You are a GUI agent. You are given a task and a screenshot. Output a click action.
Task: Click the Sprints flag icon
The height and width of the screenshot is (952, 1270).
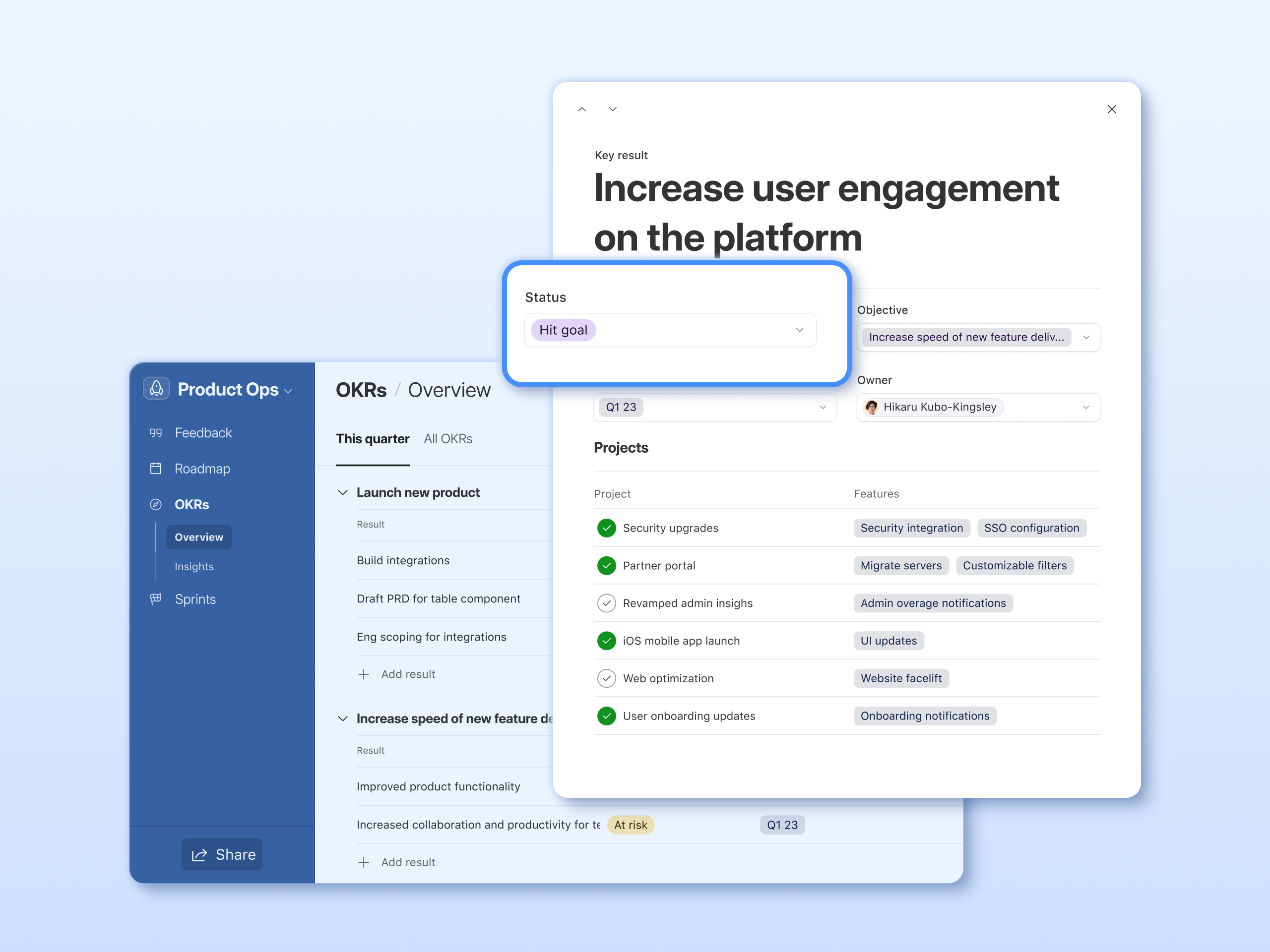pyautogui.click(x=156, y=598)
